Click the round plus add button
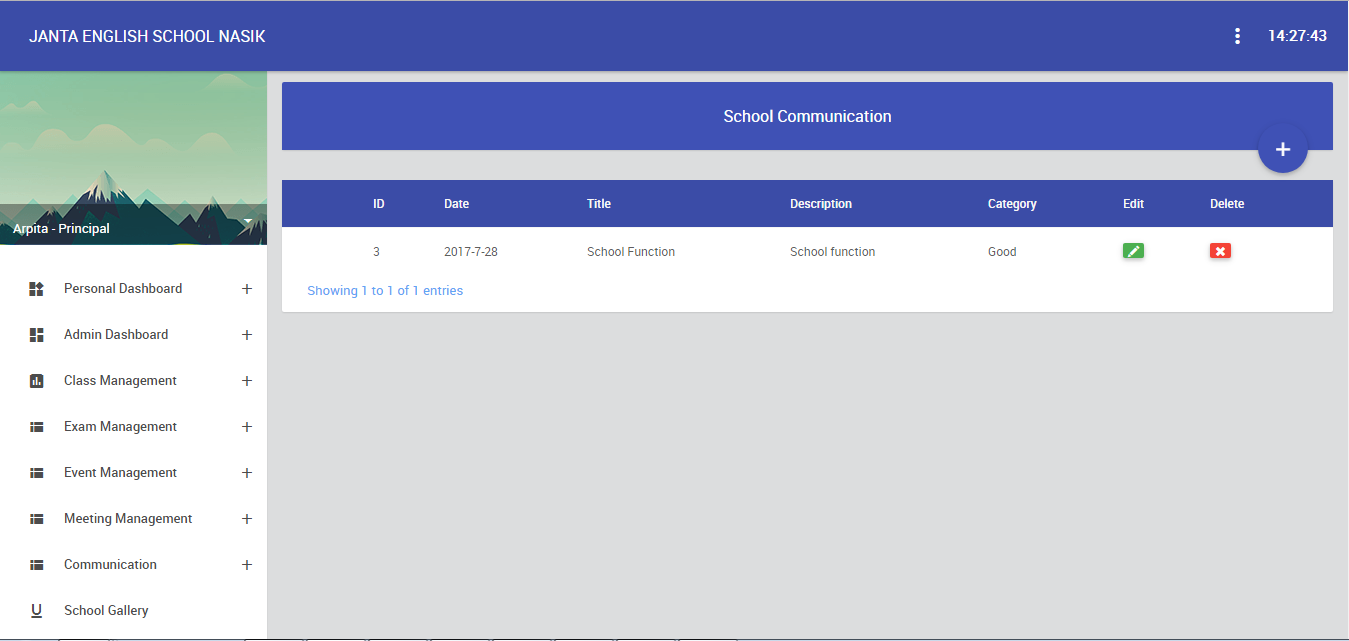The height and width of the screenshot is (641, 1349). tap(1282, 149)
